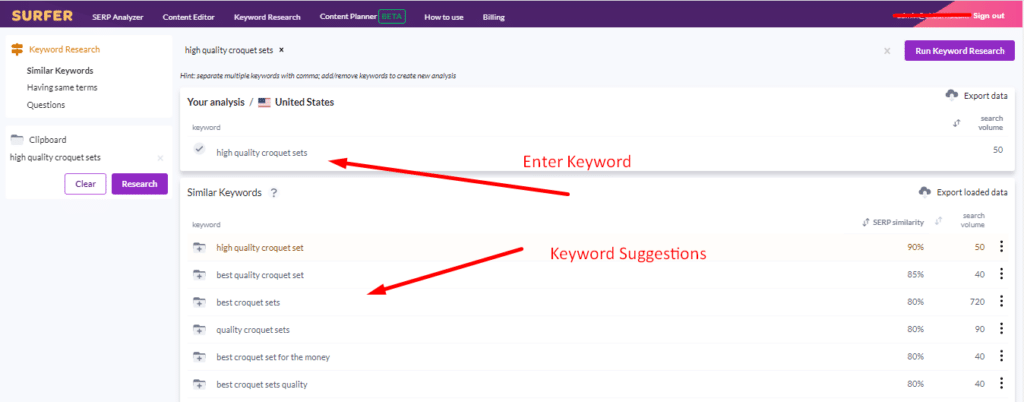This screenshot has height=402, width=1024.
Task: Click the United States flag icon
Action: coord(264,102)
